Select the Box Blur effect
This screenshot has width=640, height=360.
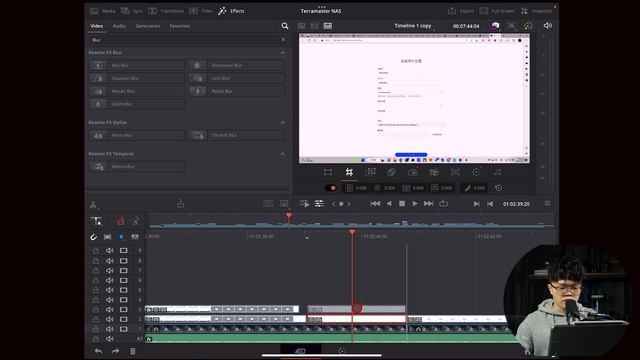[x=137, y=65]
